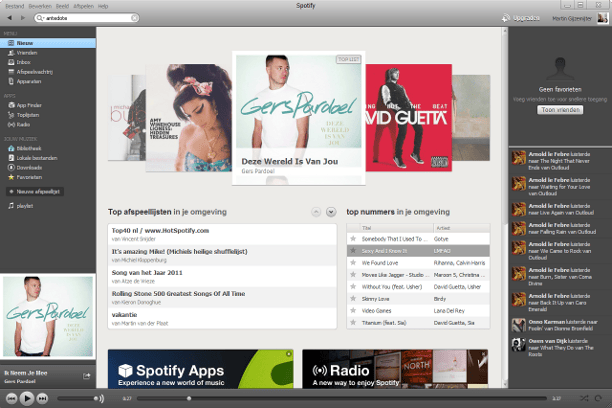Viewport: 612px width, 408px height.
Task: Clear the search field with the X icon
Action: pos(134,18)
